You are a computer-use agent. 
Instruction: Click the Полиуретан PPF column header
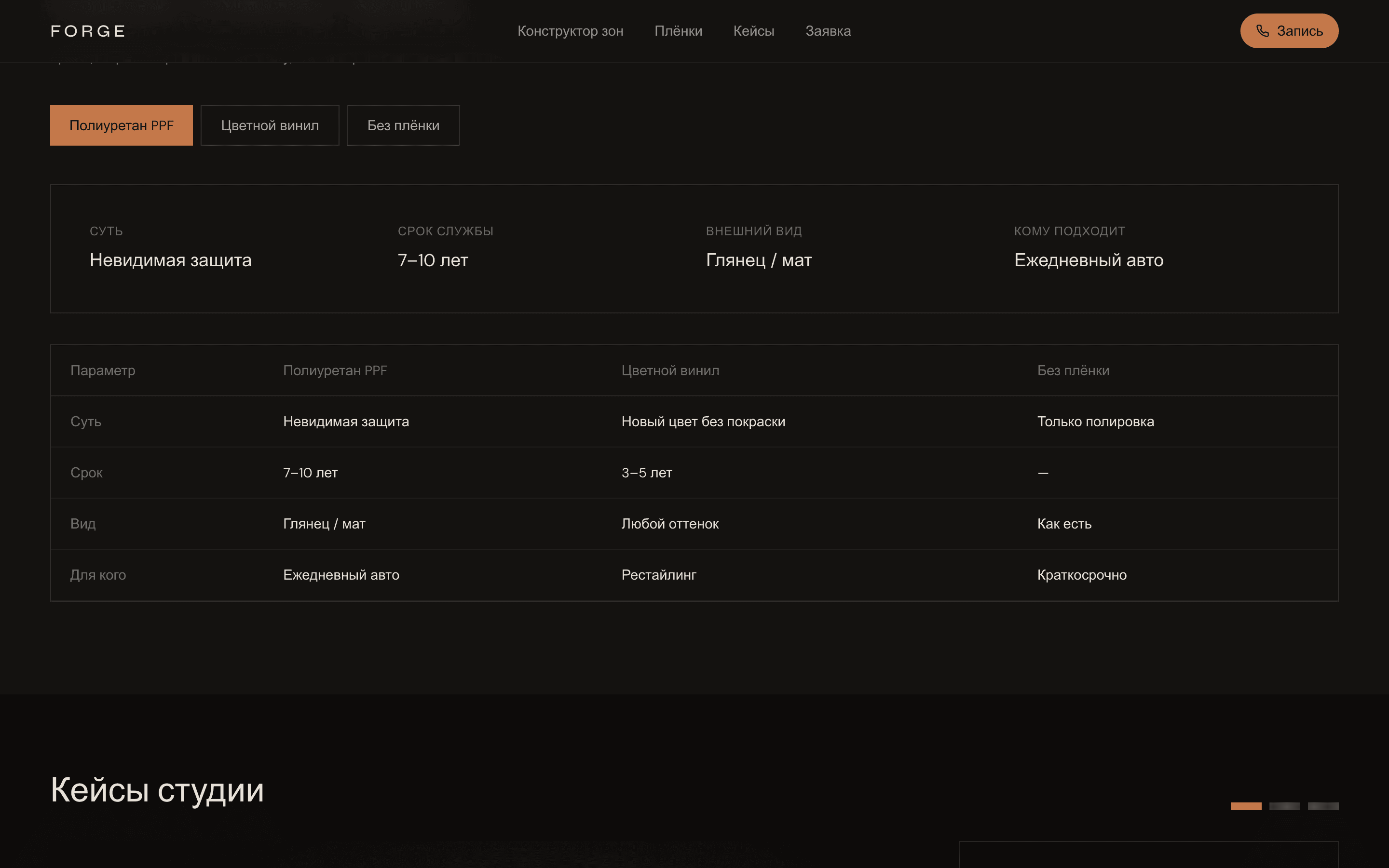335,370
